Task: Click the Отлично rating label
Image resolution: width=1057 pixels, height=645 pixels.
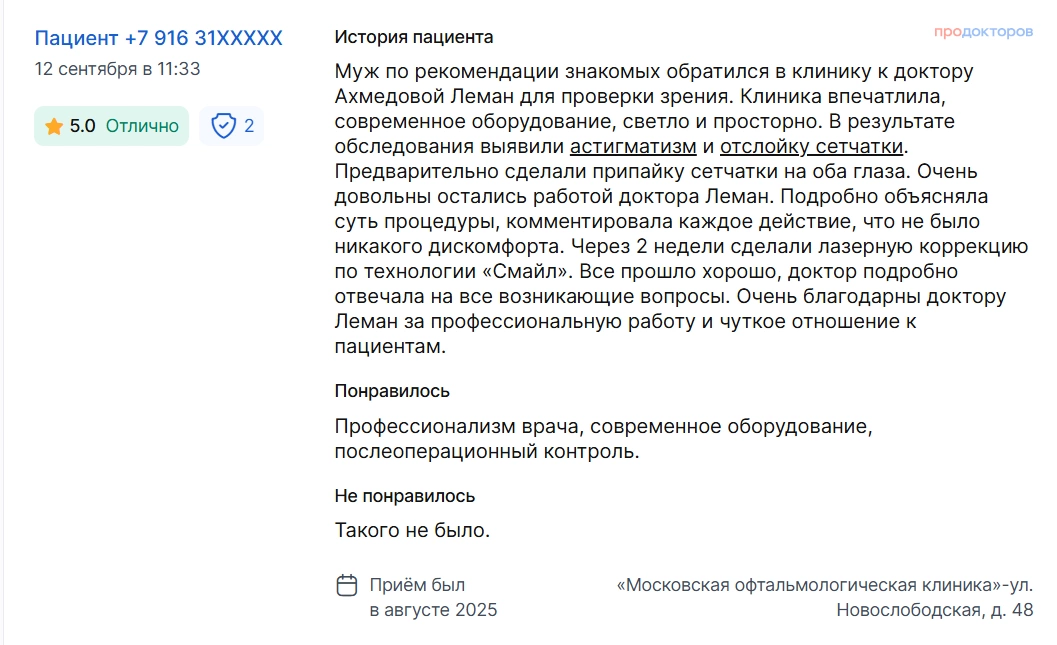Action: pos(142,126)
